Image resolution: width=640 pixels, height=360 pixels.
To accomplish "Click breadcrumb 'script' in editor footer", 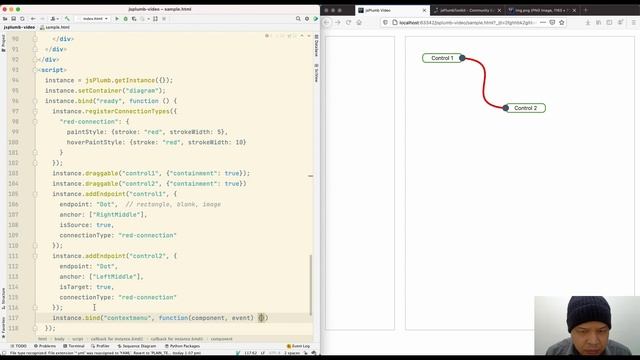I will tap(78, 339).
